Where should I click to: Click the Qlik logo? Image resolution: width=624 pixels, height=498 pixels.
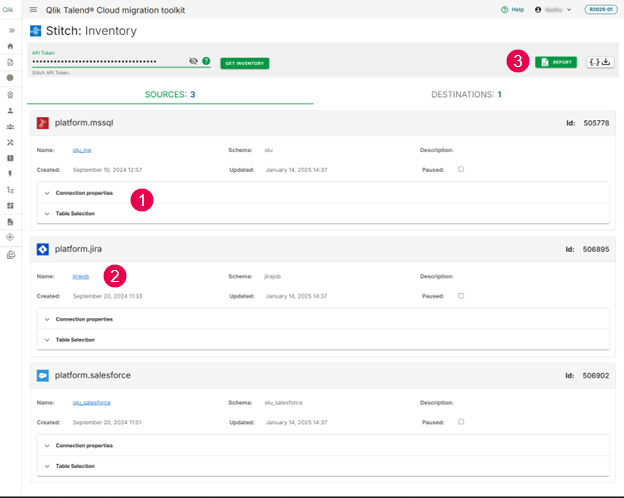click(8, 10)
